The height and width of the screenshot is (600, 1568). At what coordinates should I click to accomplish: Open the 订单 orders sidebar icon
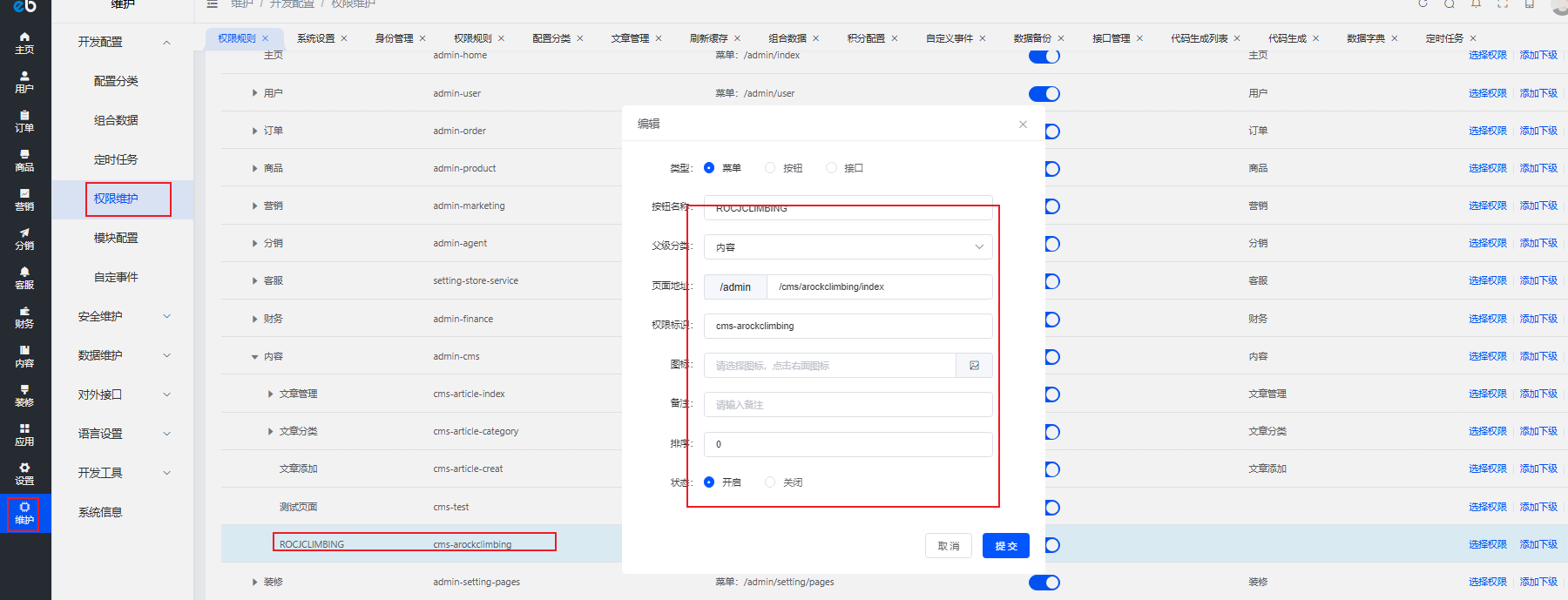(x=24, y=121)
